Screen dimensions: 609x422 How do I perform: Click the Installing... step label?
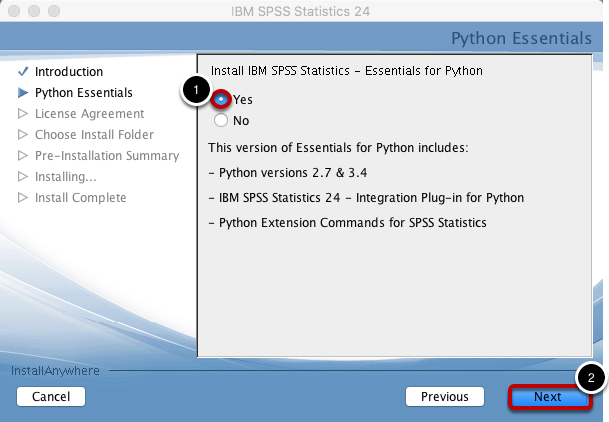(x=66, y=176)
